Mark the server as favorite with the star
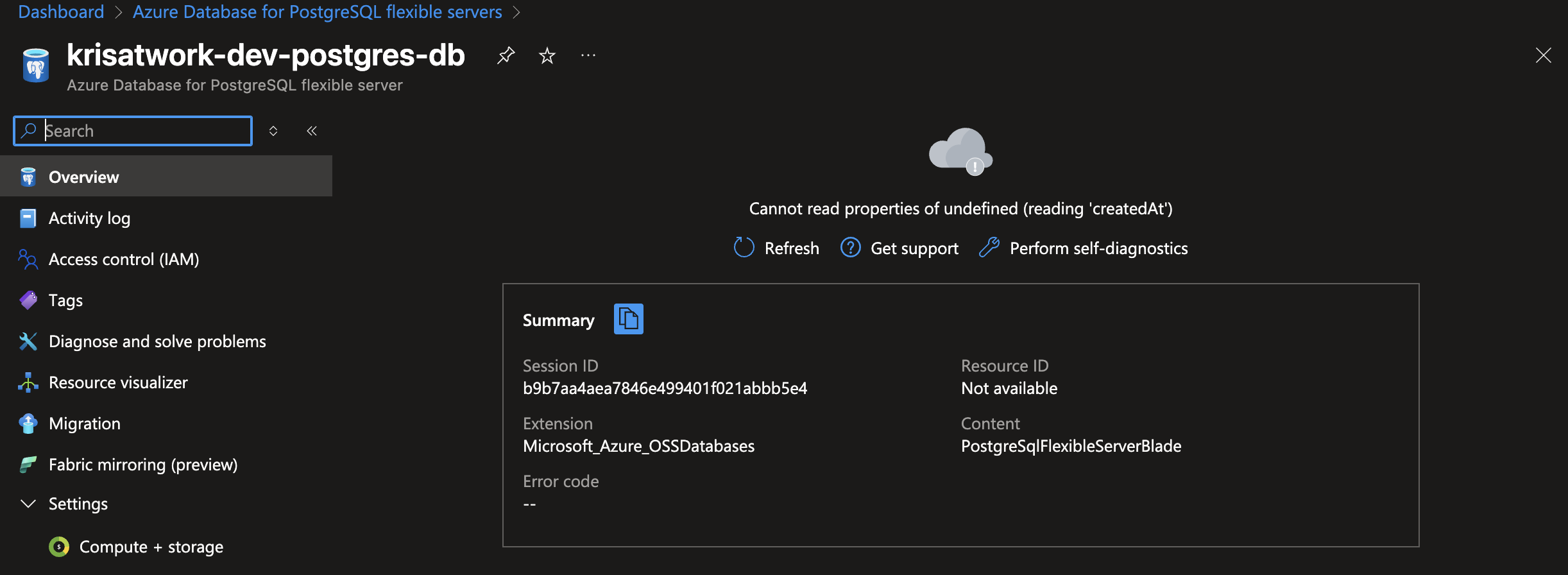 (547, 56)
